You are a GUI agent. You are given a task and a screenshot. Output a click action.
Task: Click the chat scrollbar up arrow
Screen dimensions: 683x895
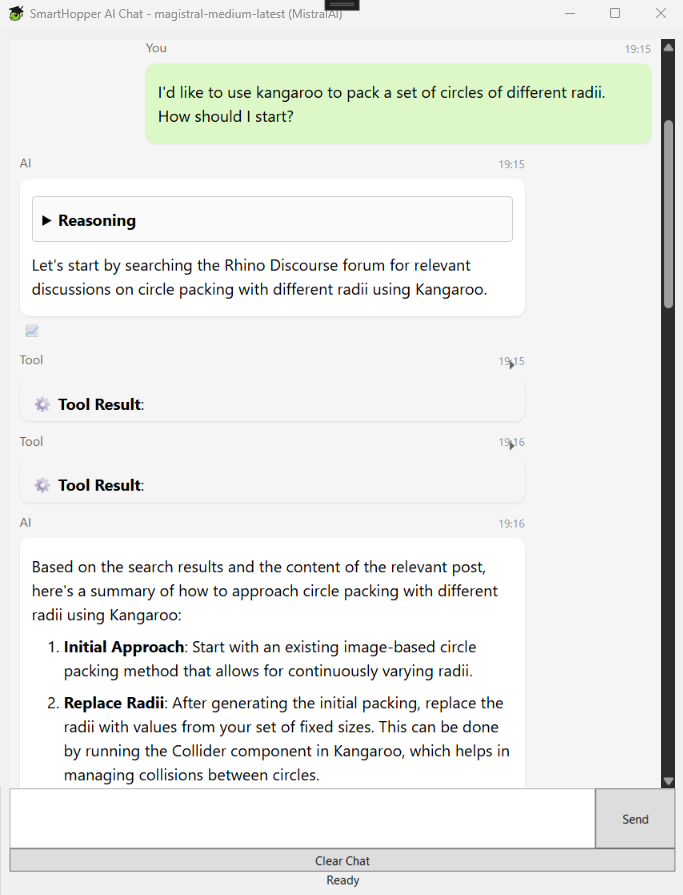[668, 47]
